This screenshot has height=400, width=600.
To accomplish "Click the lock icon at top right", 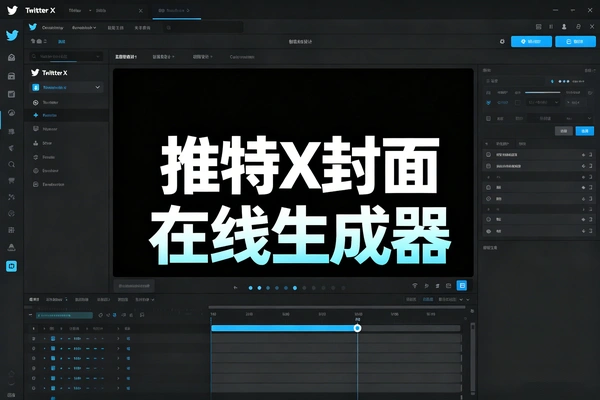I will pos(578,26).
